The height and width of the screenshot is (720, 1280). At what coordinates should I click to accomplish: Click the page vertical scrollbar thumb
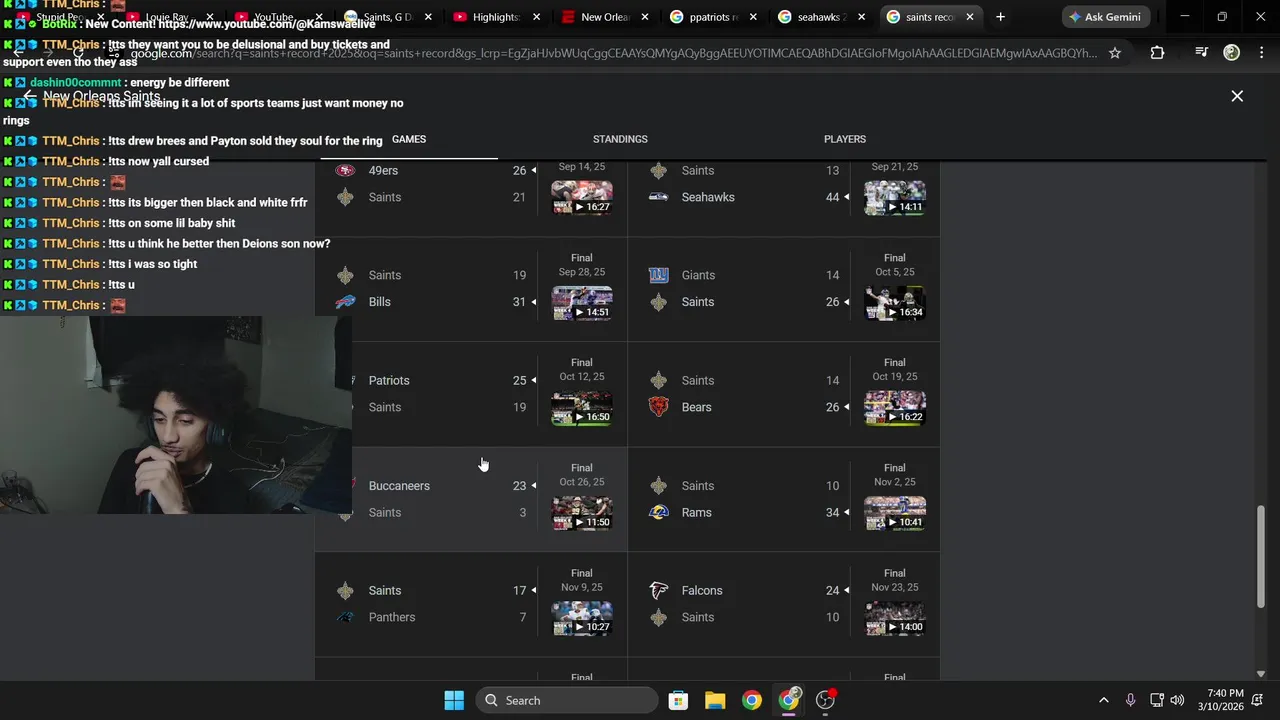1260,556
